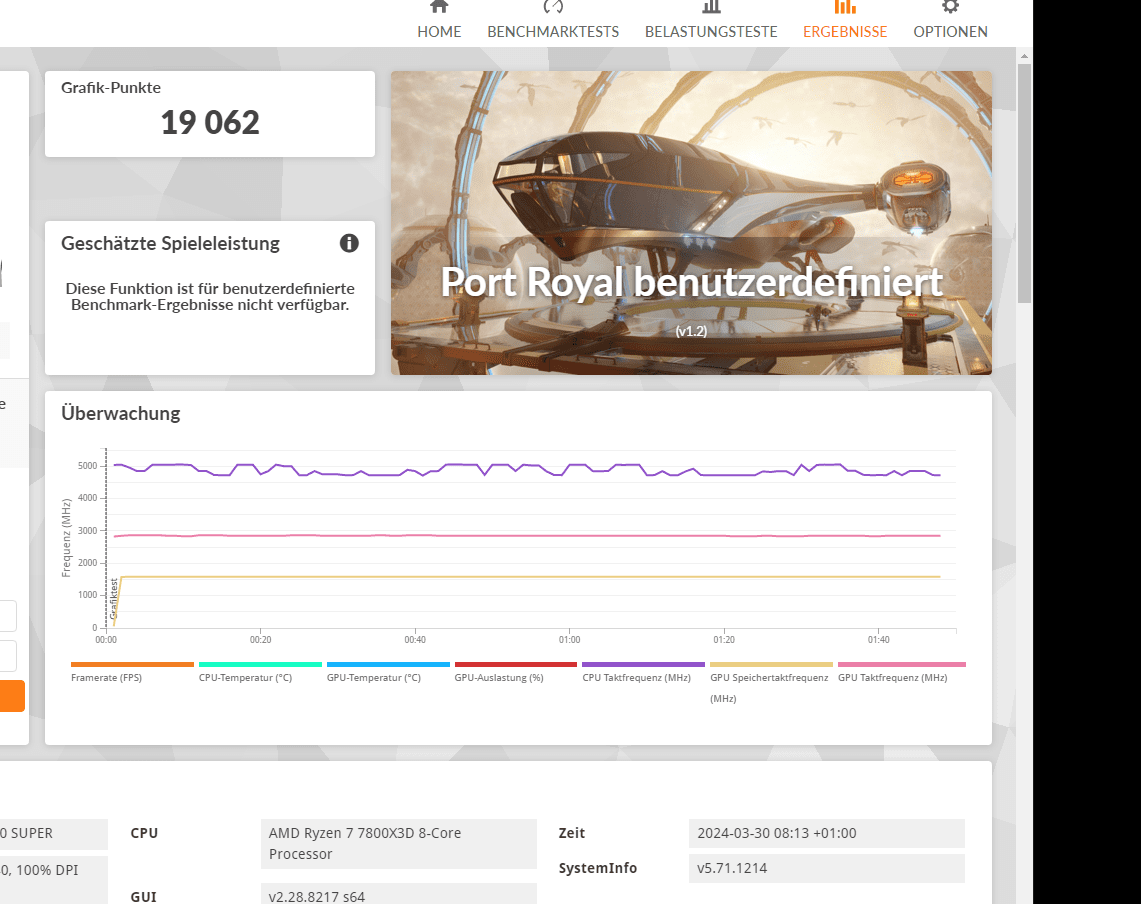The image size is (1141, 904).
Task: Toggle the GPU-Temperatur legend series
Action: pos(388,672)
